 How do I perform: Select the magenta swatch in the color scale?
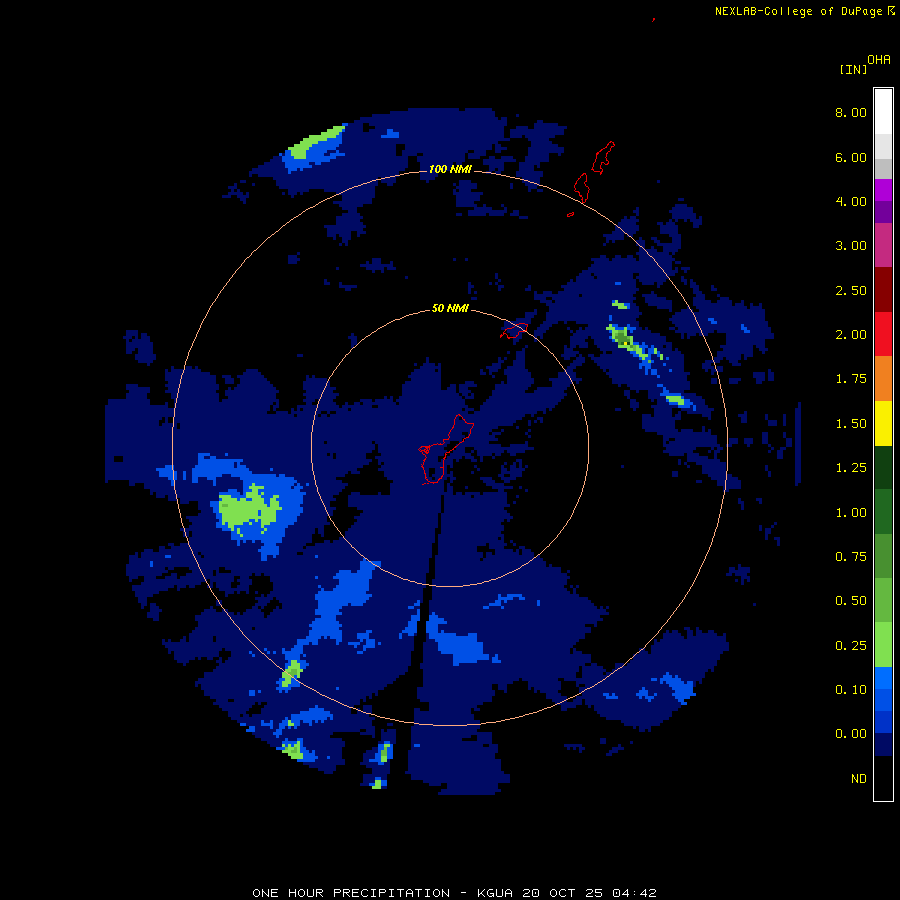(883, 190)
